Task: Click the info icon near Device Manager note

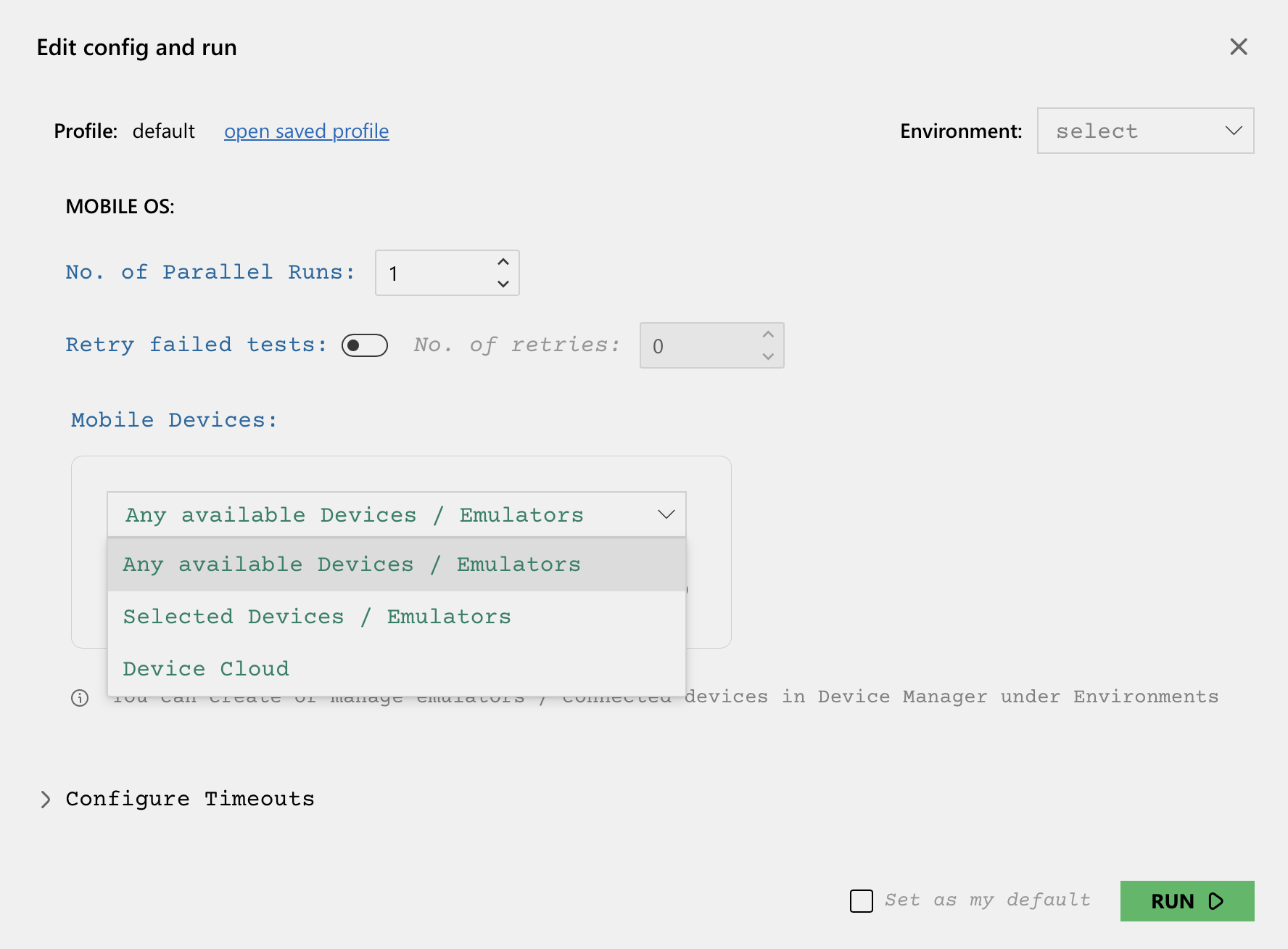Action: point(80,698)
